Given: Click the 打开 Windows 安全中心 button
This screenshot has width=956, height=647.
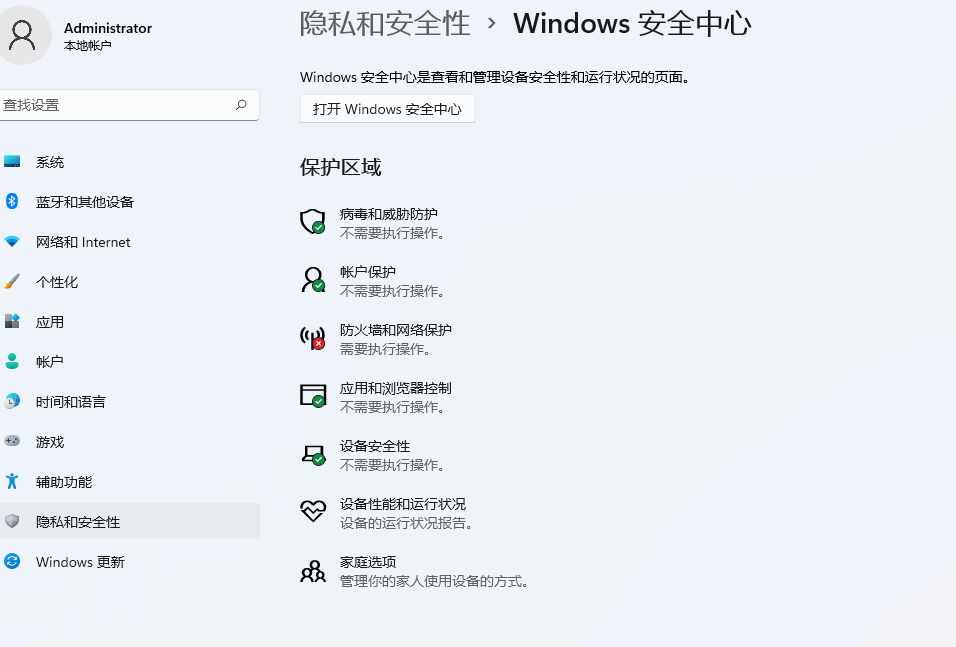Looking at the screenshot, I should (x=387, y=109).
